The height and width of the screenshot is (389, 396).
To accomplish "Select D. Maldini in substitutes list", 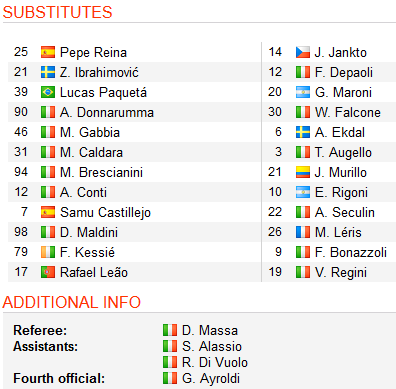I will click(89, 232).
